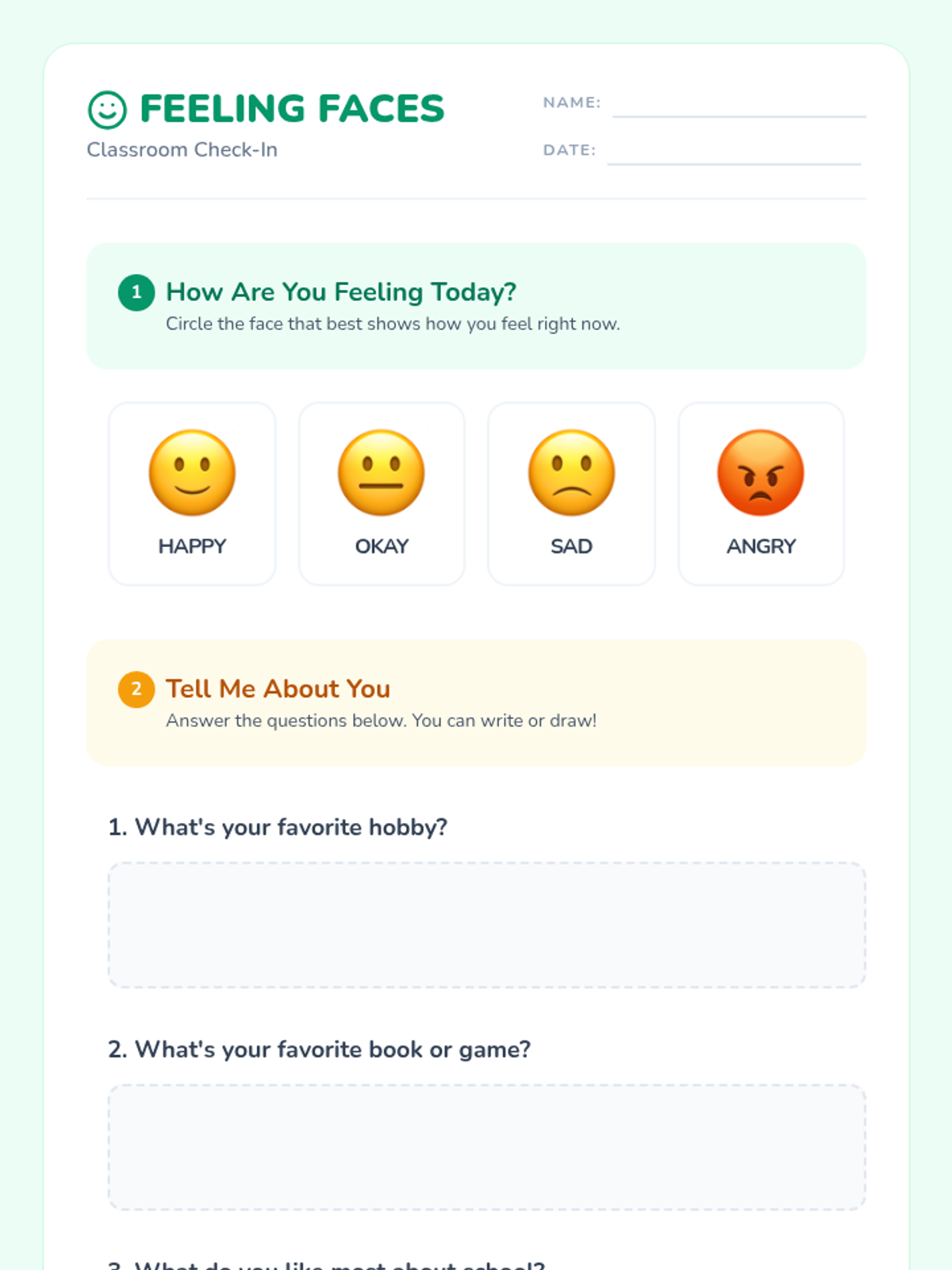
Task: Choose the SAD label
Action: pyautogui.click(x=571, y=546)
